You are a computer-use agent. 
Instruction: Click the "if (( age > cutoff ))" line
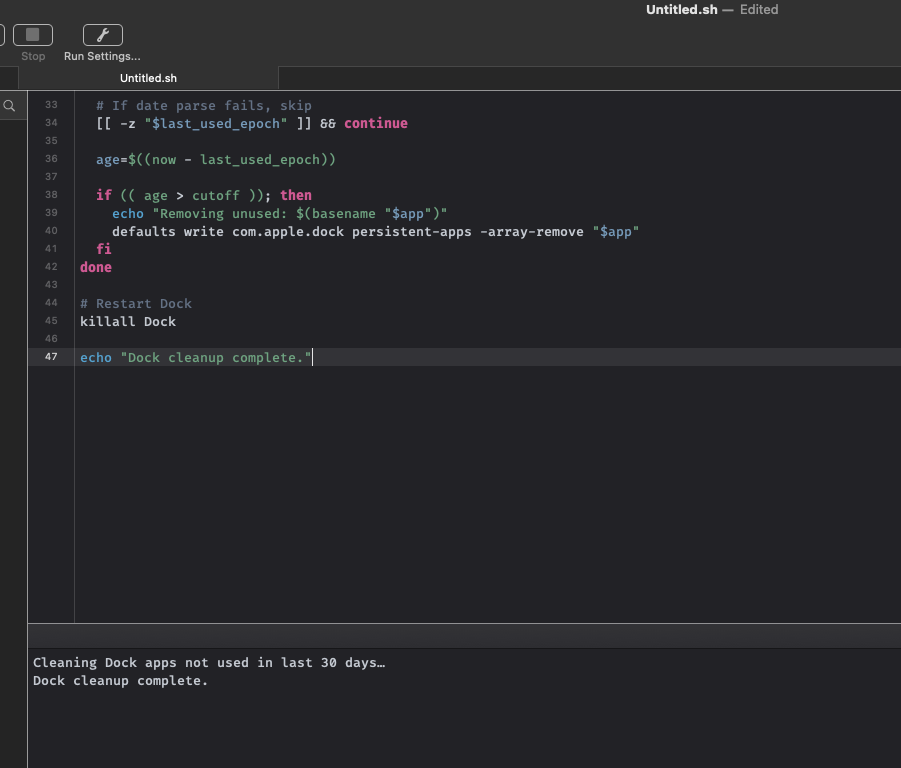204,195
